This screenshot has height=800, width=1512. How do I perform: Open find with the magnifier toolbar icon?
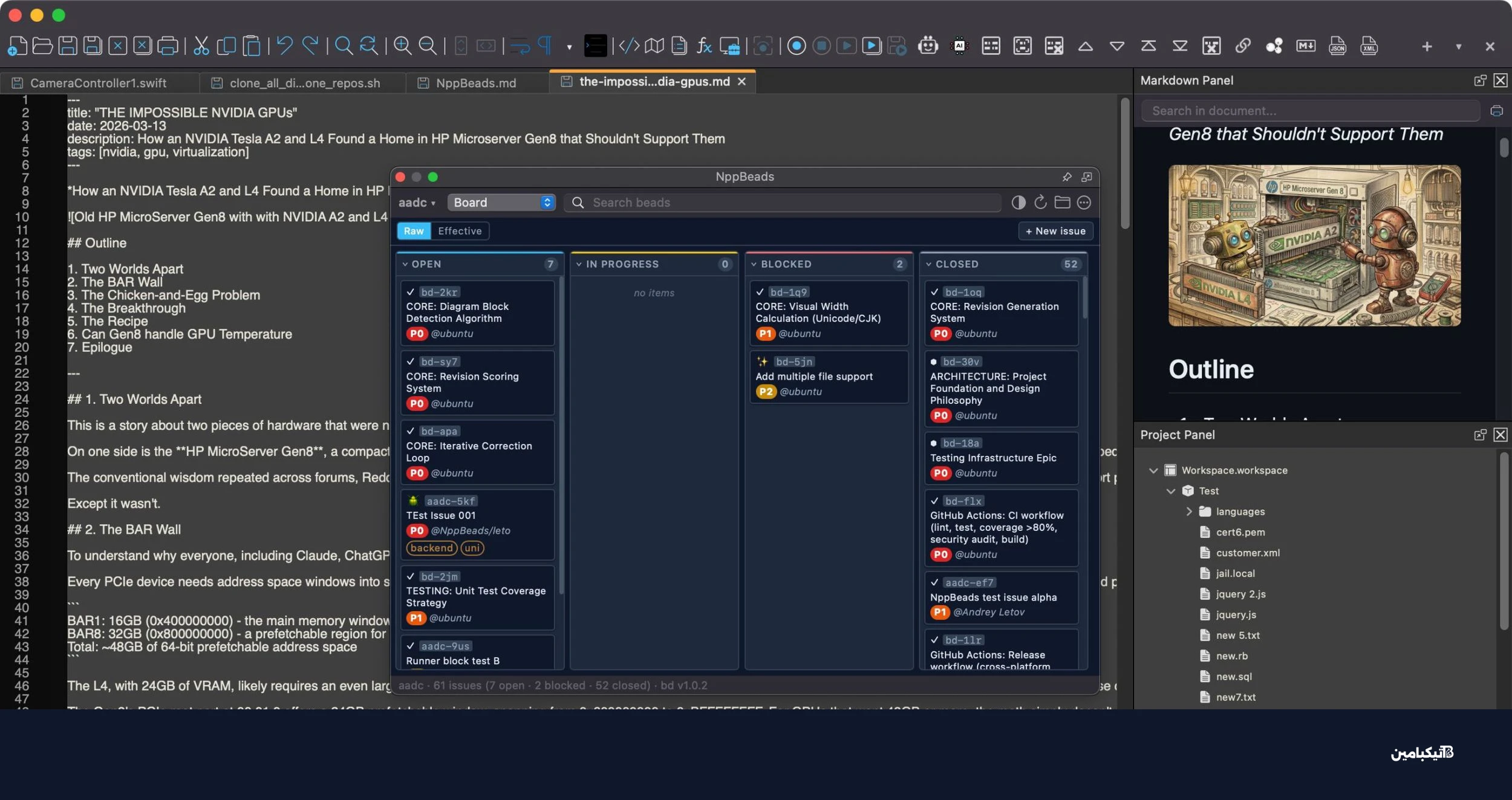[x=344, y=46]
